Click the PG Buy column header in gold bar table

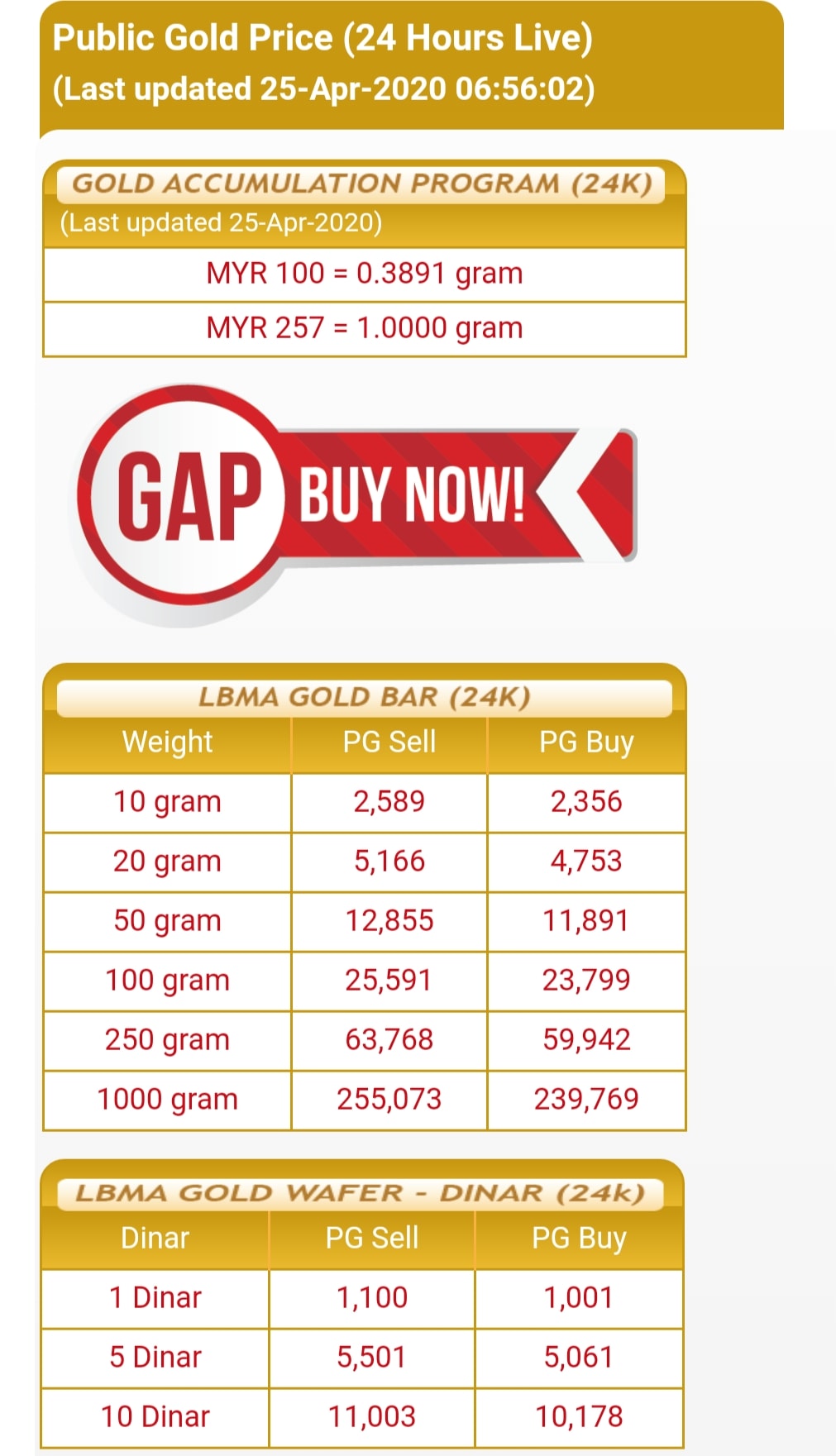586,742
